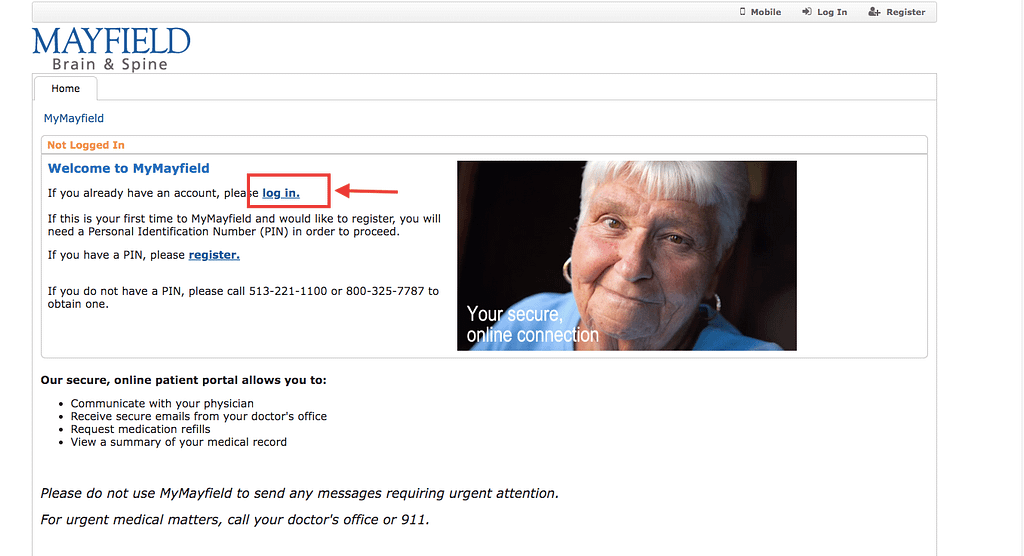Click the 'Not Logged In' status header
The width and height of the screenshot is (1024, 556).
86,145
